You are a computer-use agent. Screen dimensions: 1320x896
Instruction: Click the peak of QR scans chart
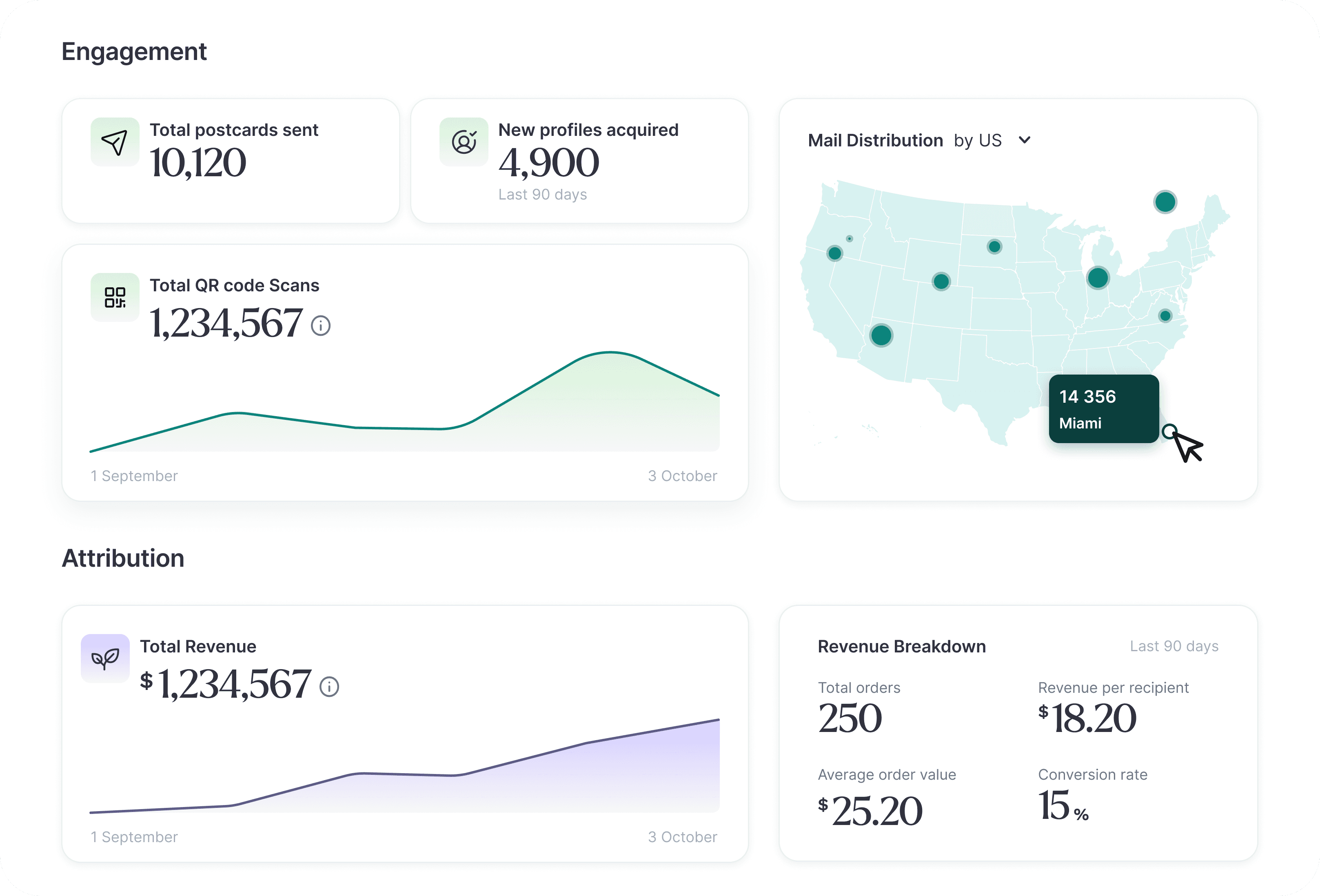click(x=610, y=353)
